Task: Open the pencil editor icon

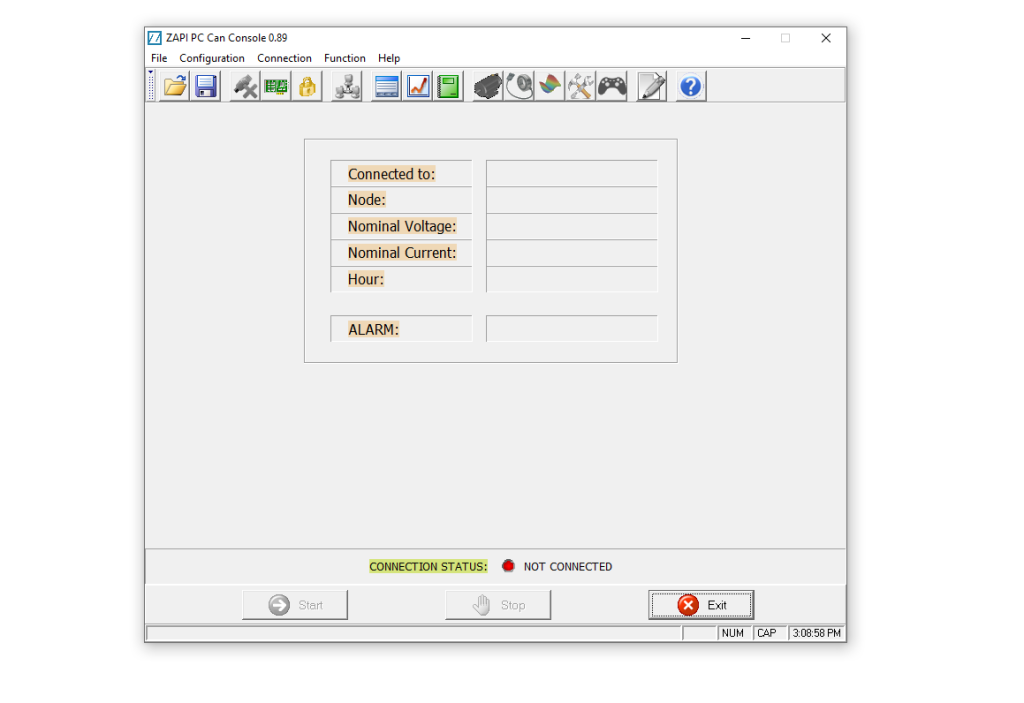Action: click(650, 86)
